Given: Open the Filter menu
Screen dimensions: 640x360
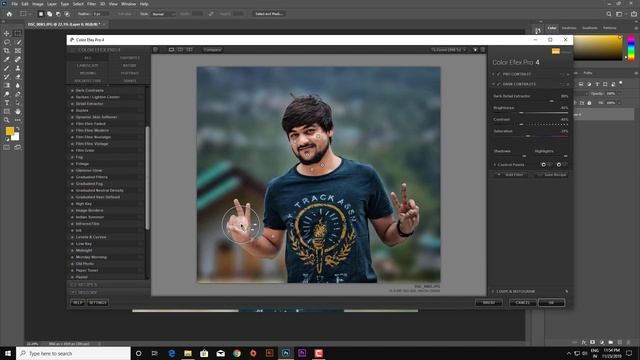Looking at the screenshot, I should (x=91, y=4).
